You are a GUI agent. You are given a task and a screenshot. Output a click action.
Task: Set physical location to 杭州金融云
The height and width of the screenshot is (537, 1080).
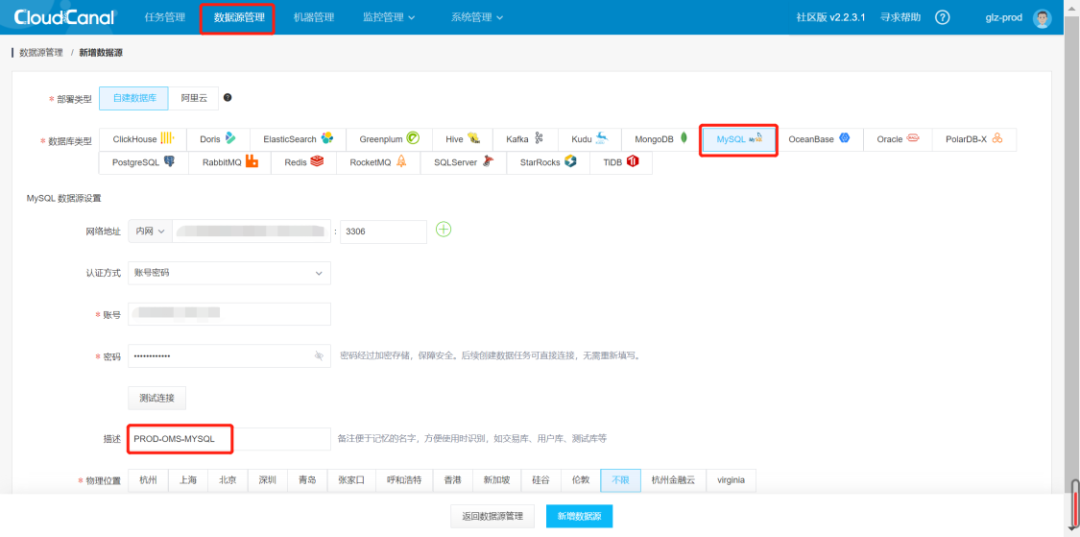click(673, 481)
